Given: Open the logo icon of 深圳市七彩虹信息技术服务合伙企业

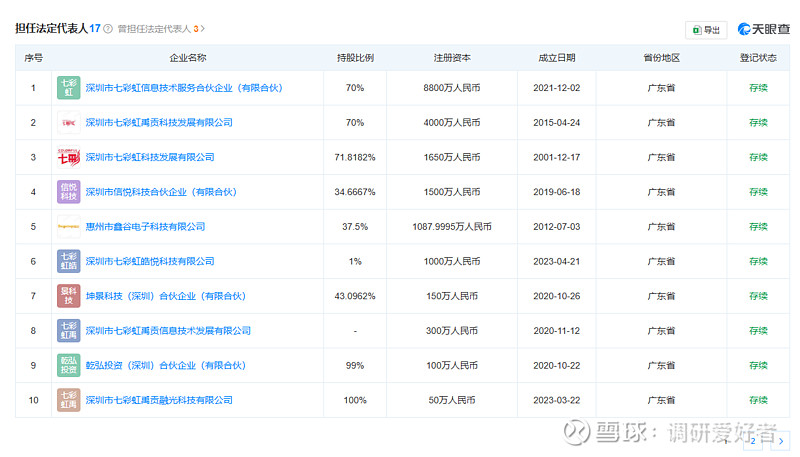Looking at the screenshot, I should click(x=68, y=88).
